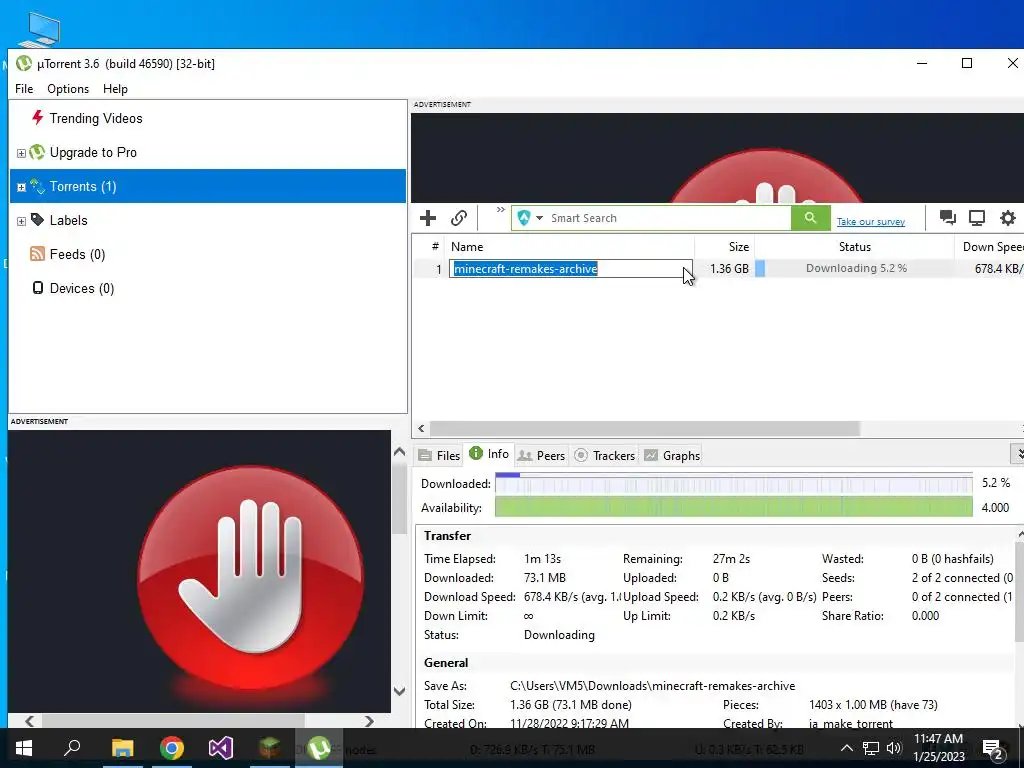Open Windows taskbar search

[x=72, y=748]
